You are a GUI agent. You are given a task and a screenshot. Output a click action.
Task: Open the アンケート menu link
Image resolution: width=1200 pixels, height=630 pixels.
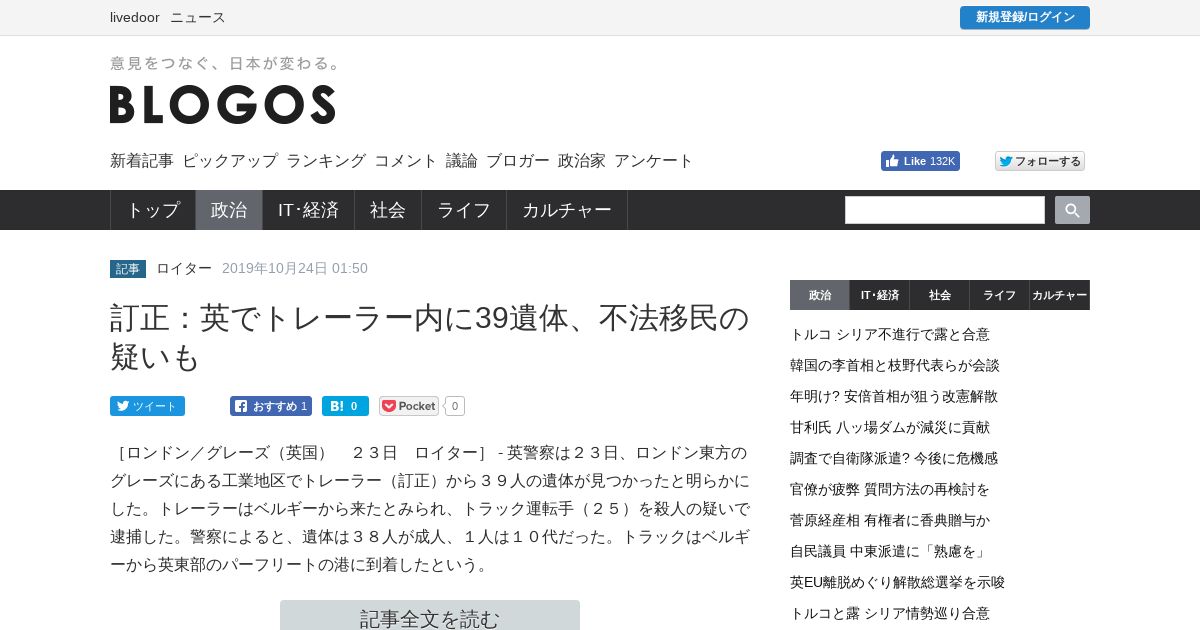point(654,160)
